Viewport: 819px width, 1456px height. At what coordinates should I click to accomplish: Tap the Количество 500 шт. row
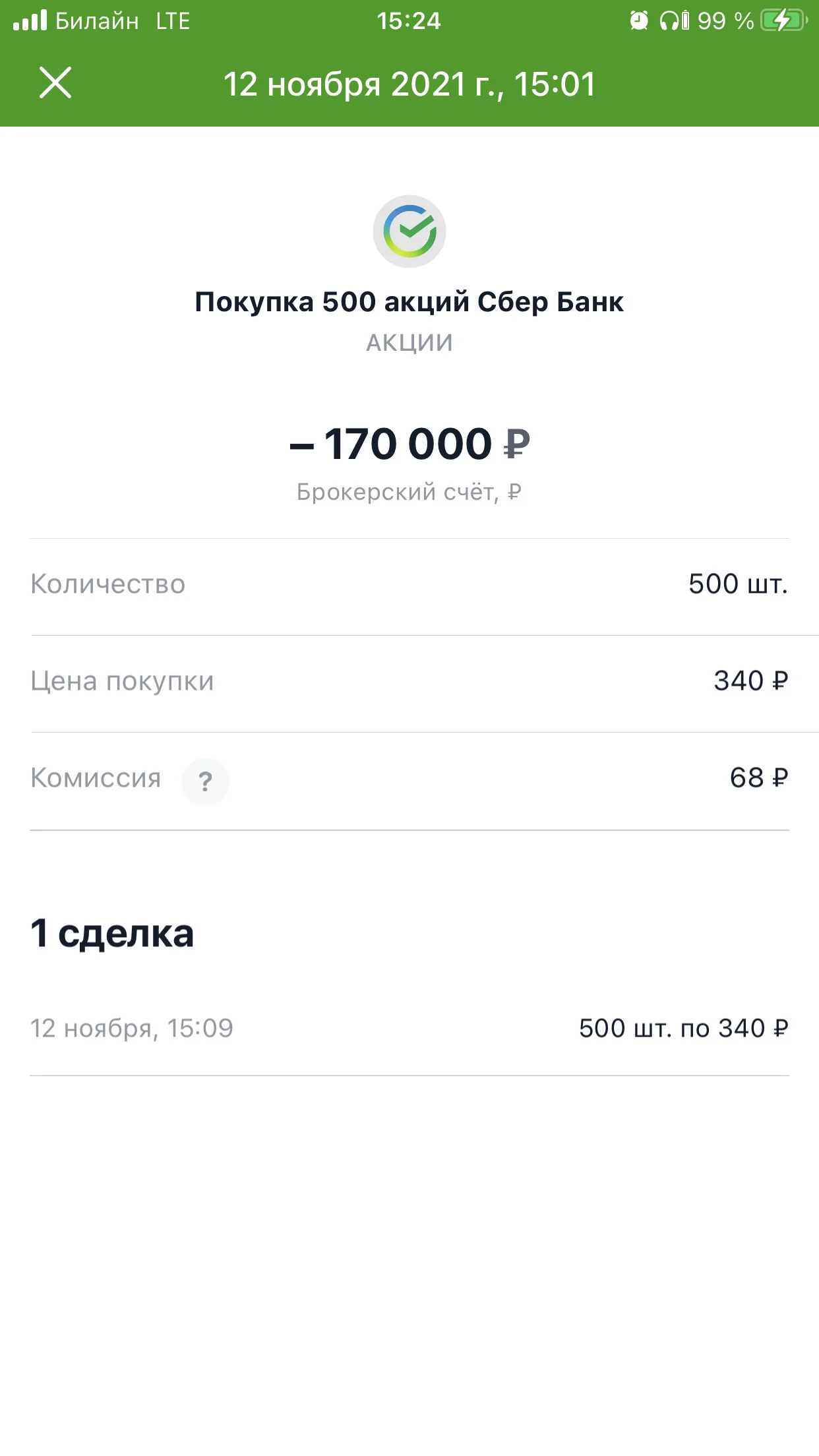(409, 584)
